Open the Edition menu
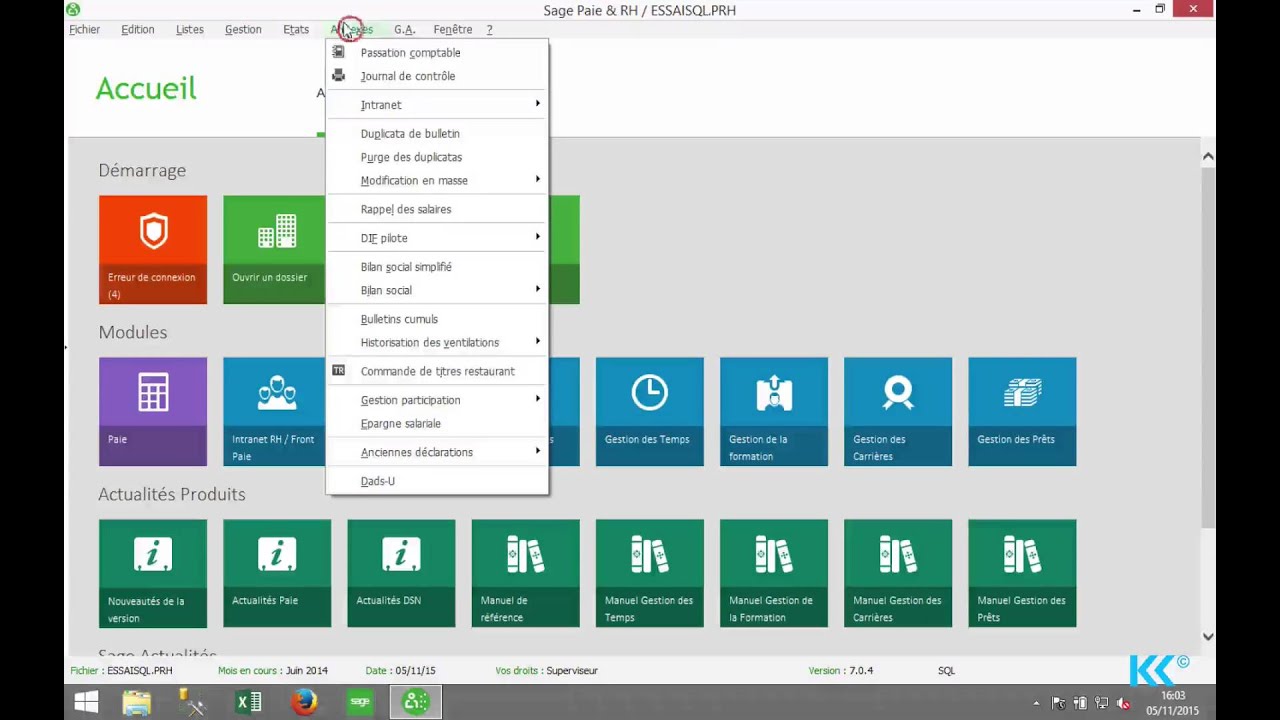The height and width of the screenshot is (720, 1280). pyautogui.click(x=138, y=30)
